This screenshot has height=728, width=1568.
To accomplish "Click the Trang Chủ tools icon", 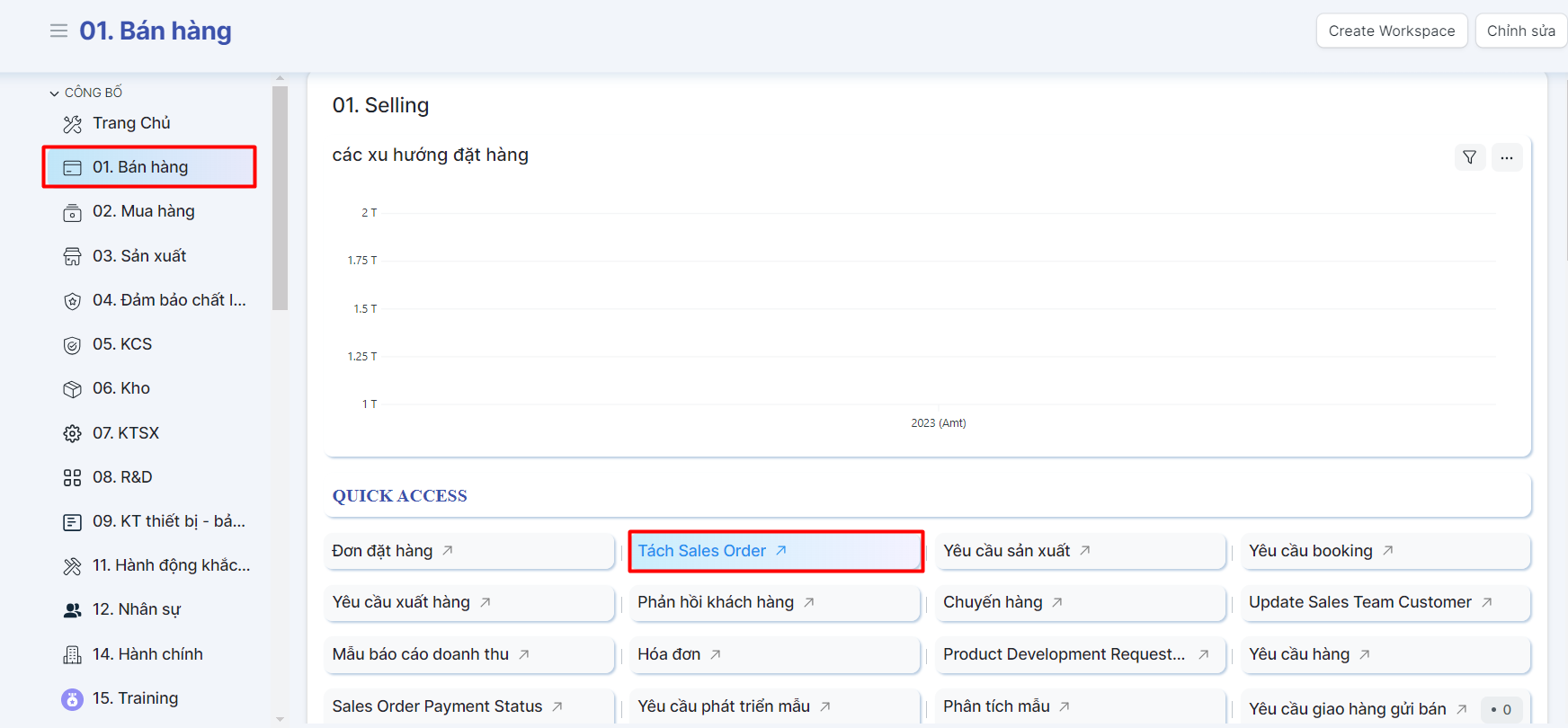I will (72, 124).
